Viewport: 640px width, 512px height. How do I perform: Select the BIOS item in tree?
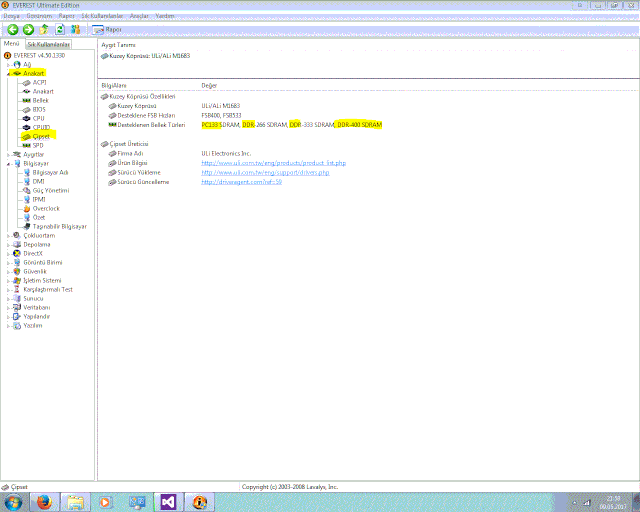[x=39, y=109]
